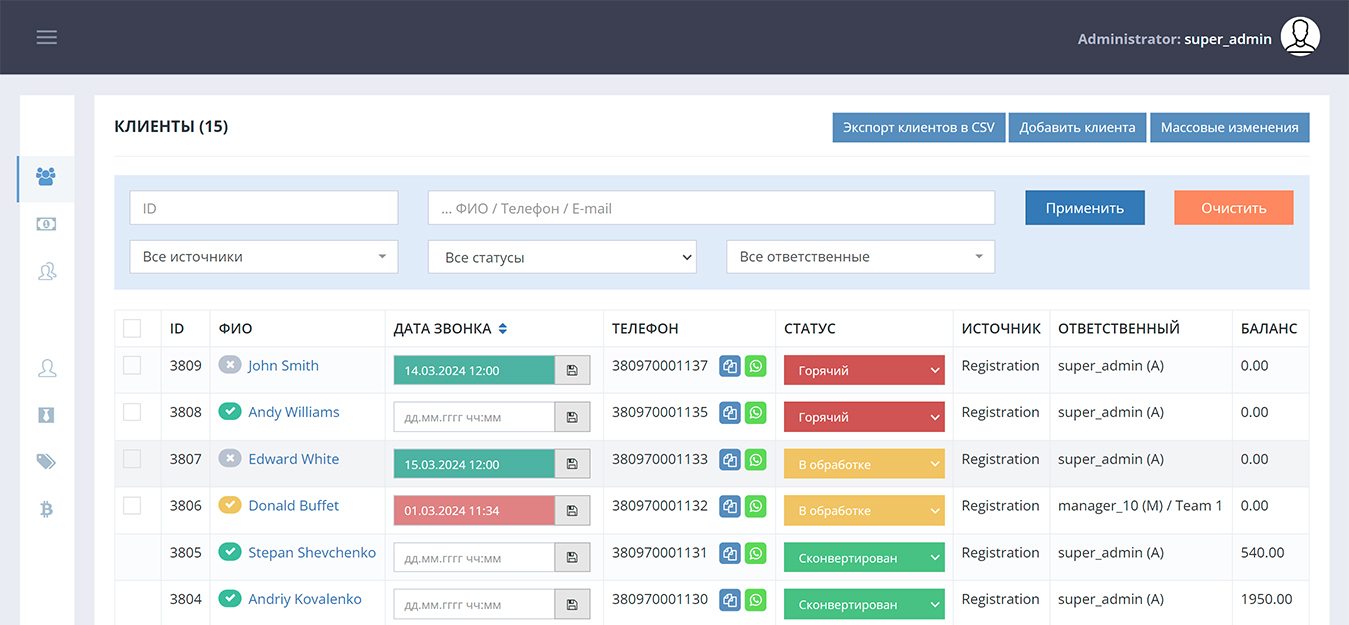This screenshot has width=1349, height=625.
Task: Select the checkbox for Donald Buffet
Action: (x=132, y=506)
